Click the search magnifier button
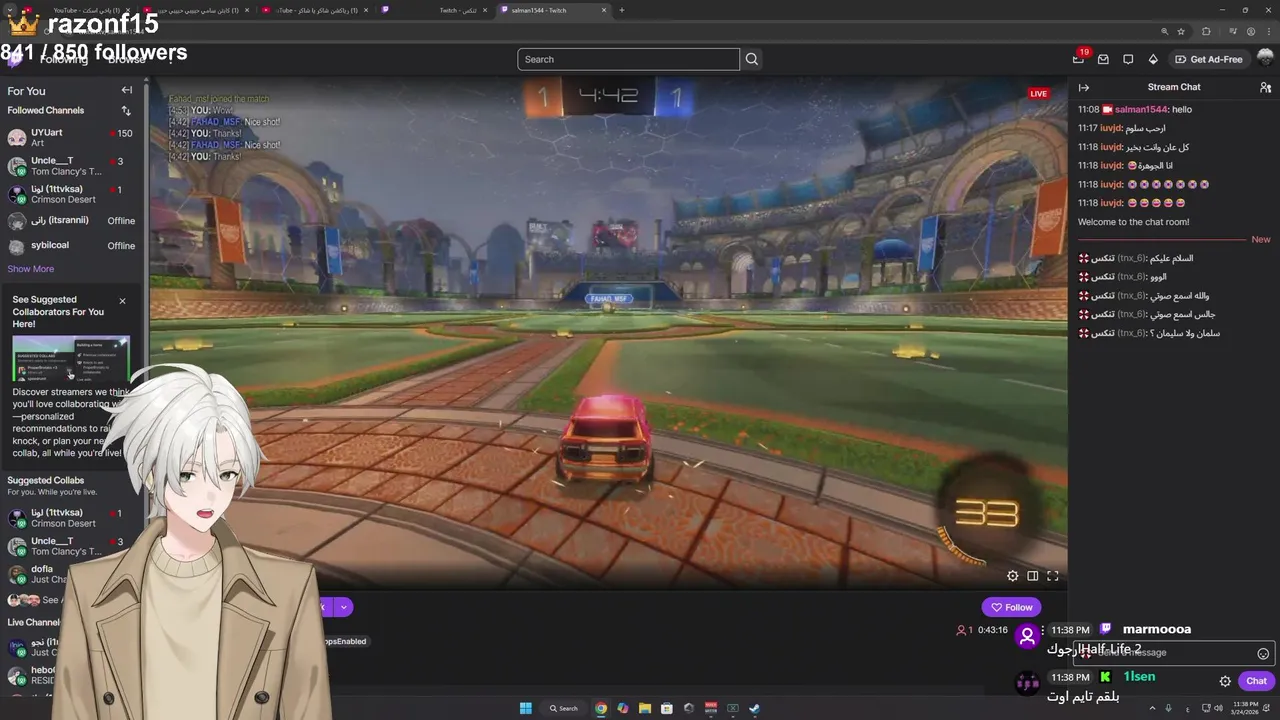The width and height of the screenshot is (1280, 720). pos(752,59)
